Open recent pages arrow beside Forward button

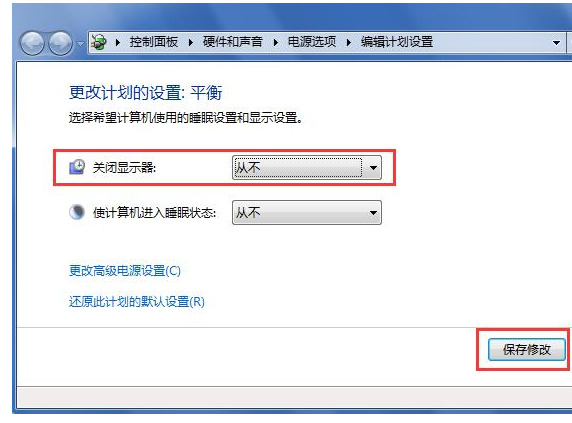(x=80, y=44)
